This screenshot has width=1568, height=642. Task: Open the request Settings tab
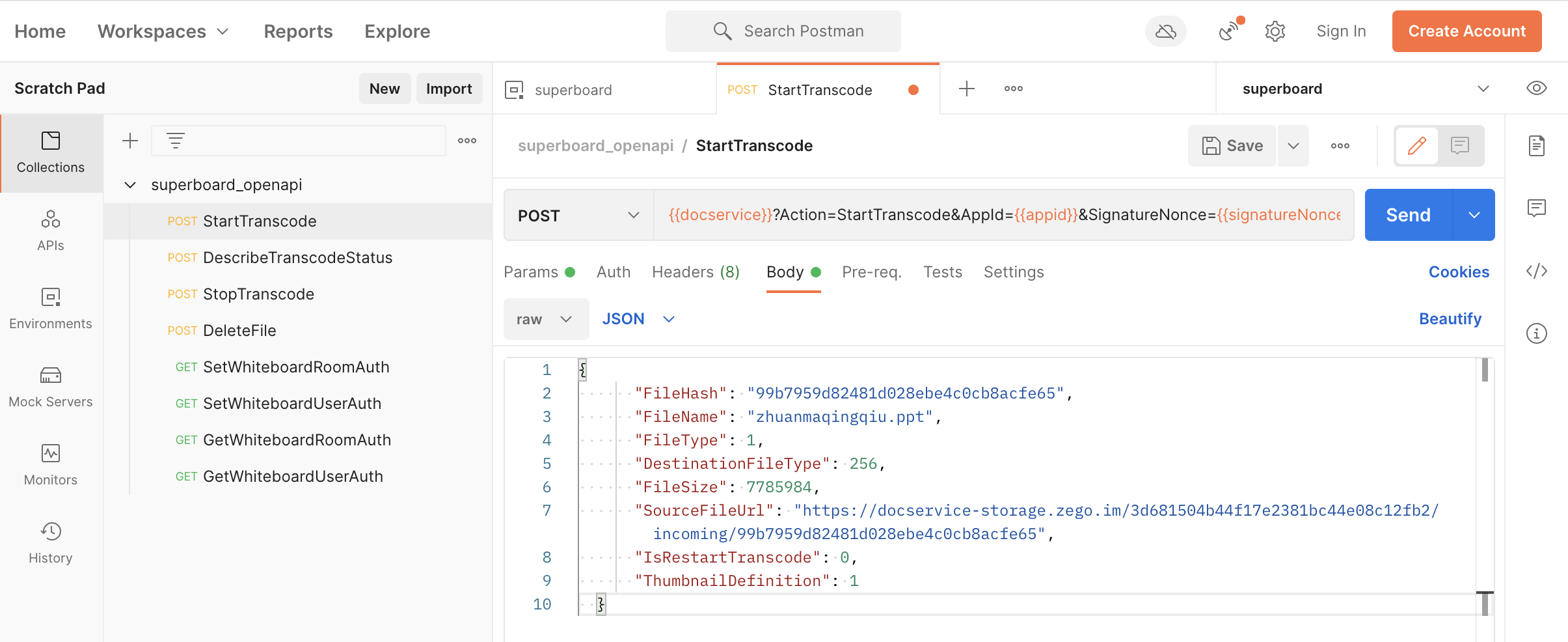click(1014, 272)
